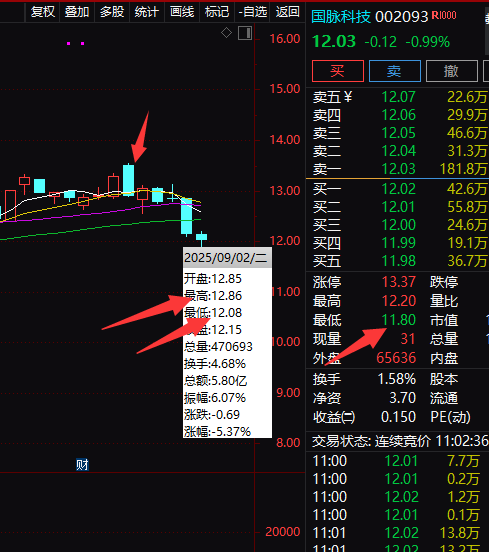Remove stock via -自选 button
489x552 pixels.
(252, 12)
